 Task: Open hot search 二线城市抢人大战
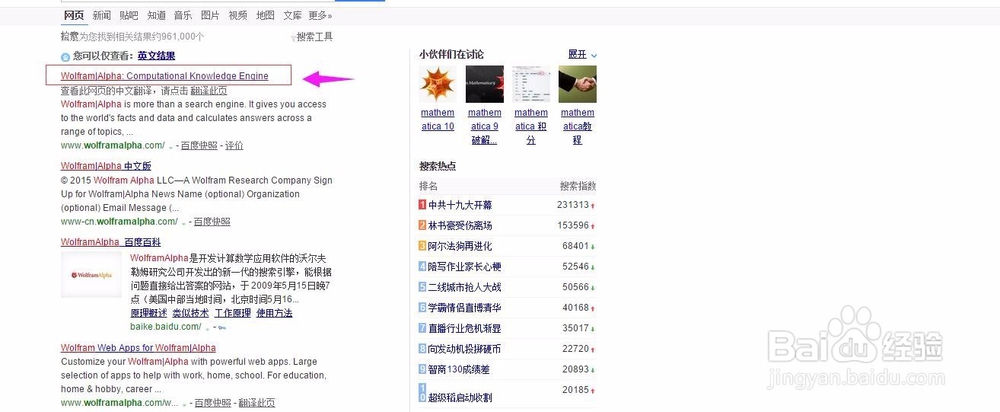pos(465,287)
